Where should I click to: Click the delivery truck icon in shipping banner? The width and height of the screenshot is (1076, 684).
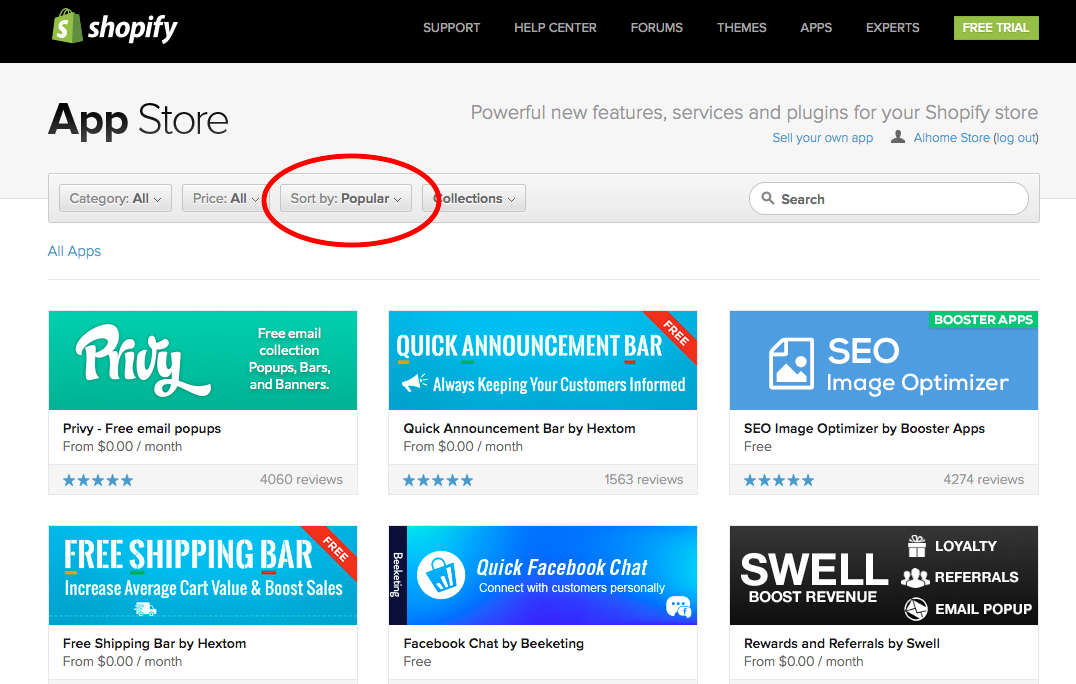(x=145, y=609)
